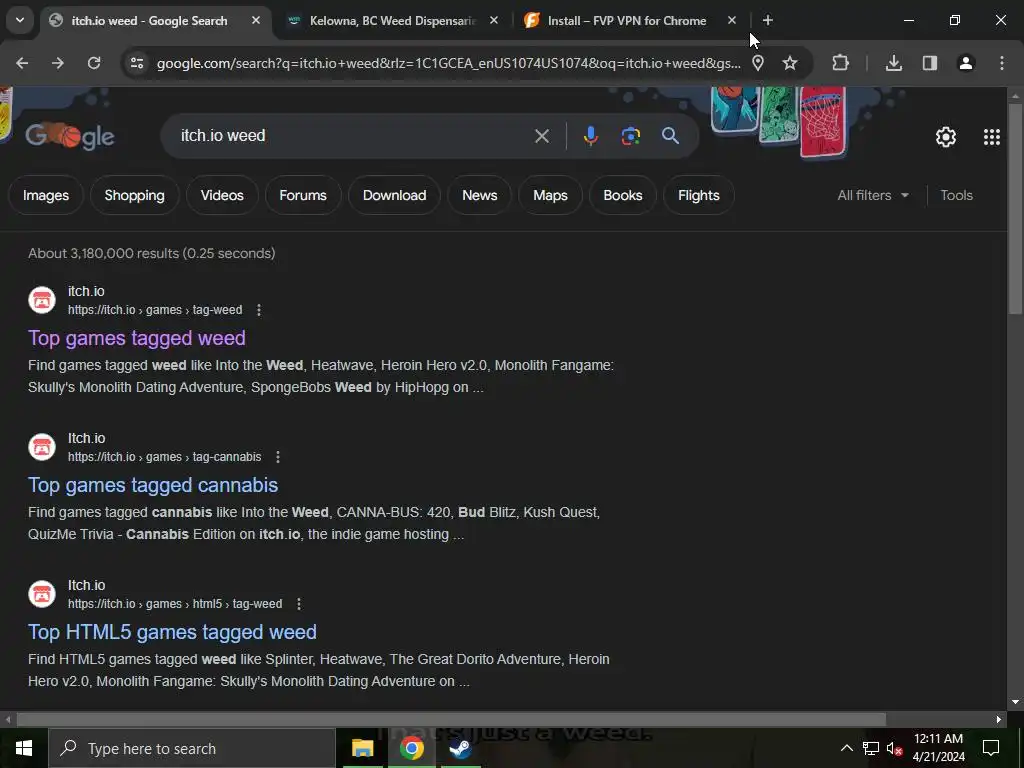Bookmark this page with the star

(790, 63)
